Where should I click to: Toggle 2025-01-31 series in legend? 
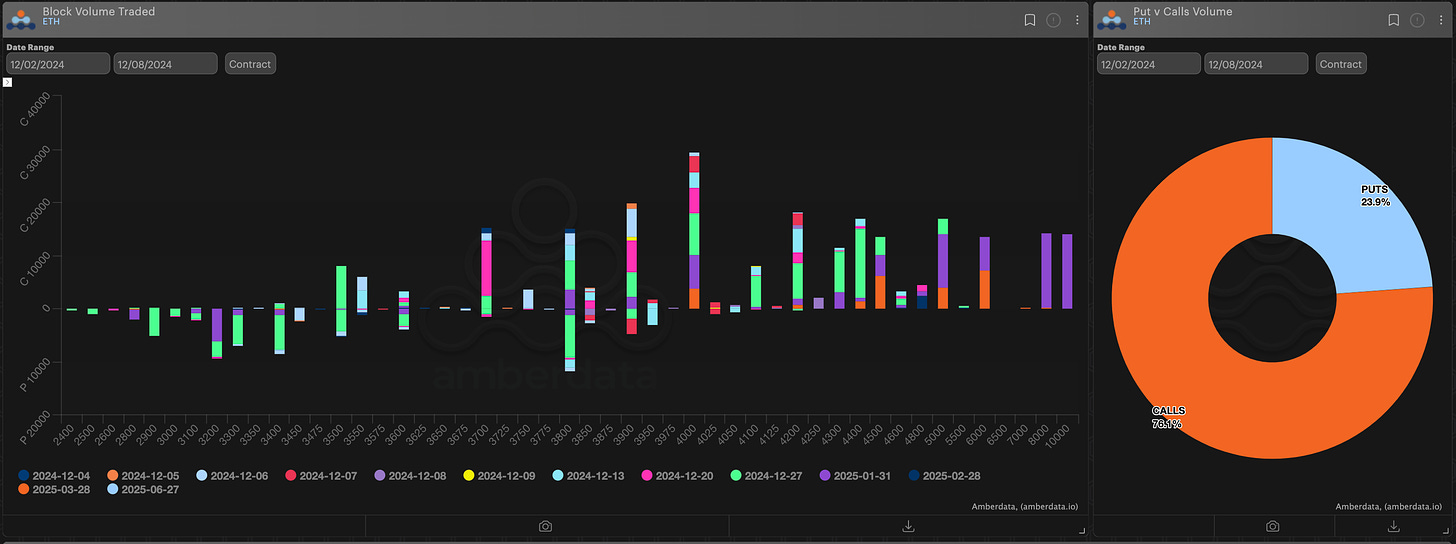856,476
